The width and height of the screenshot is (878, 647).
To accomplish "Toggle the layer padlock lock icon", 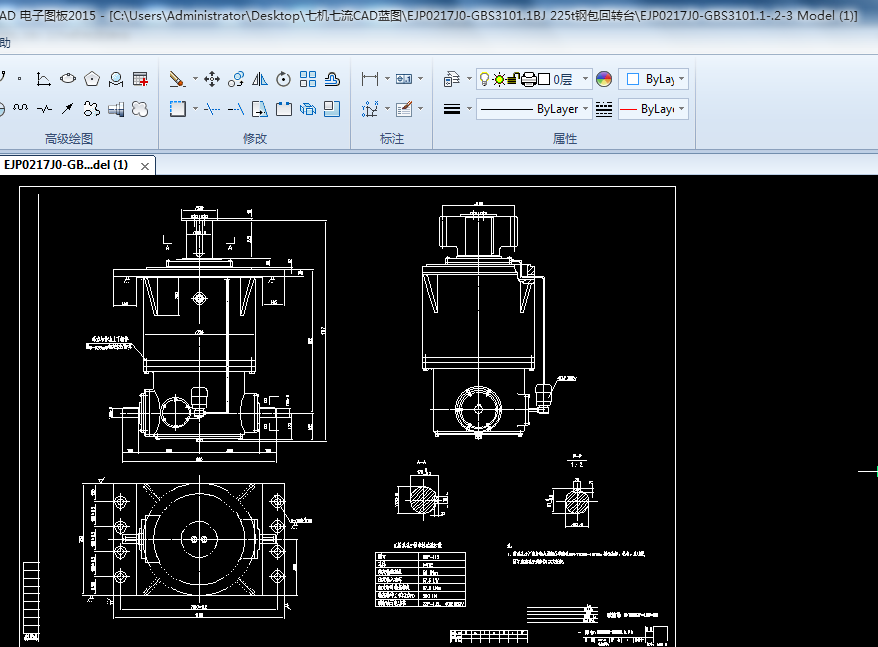I will coord(513,79).
